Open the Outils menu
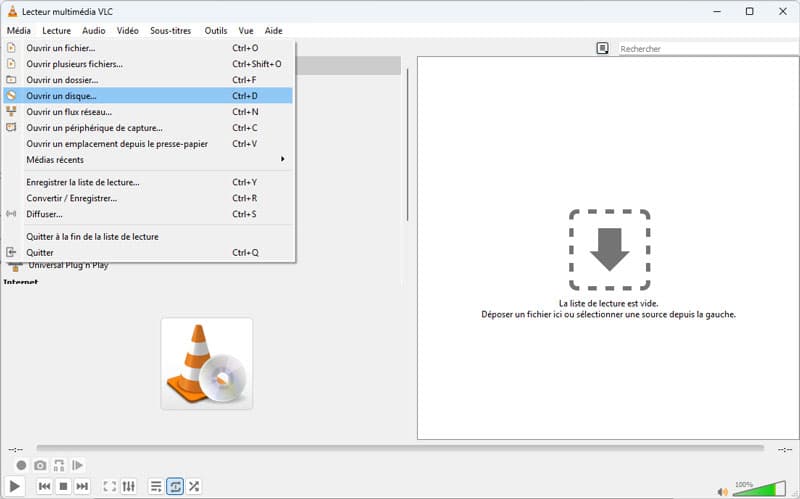Screen dimensions: 800x499 tap(215, 31)
